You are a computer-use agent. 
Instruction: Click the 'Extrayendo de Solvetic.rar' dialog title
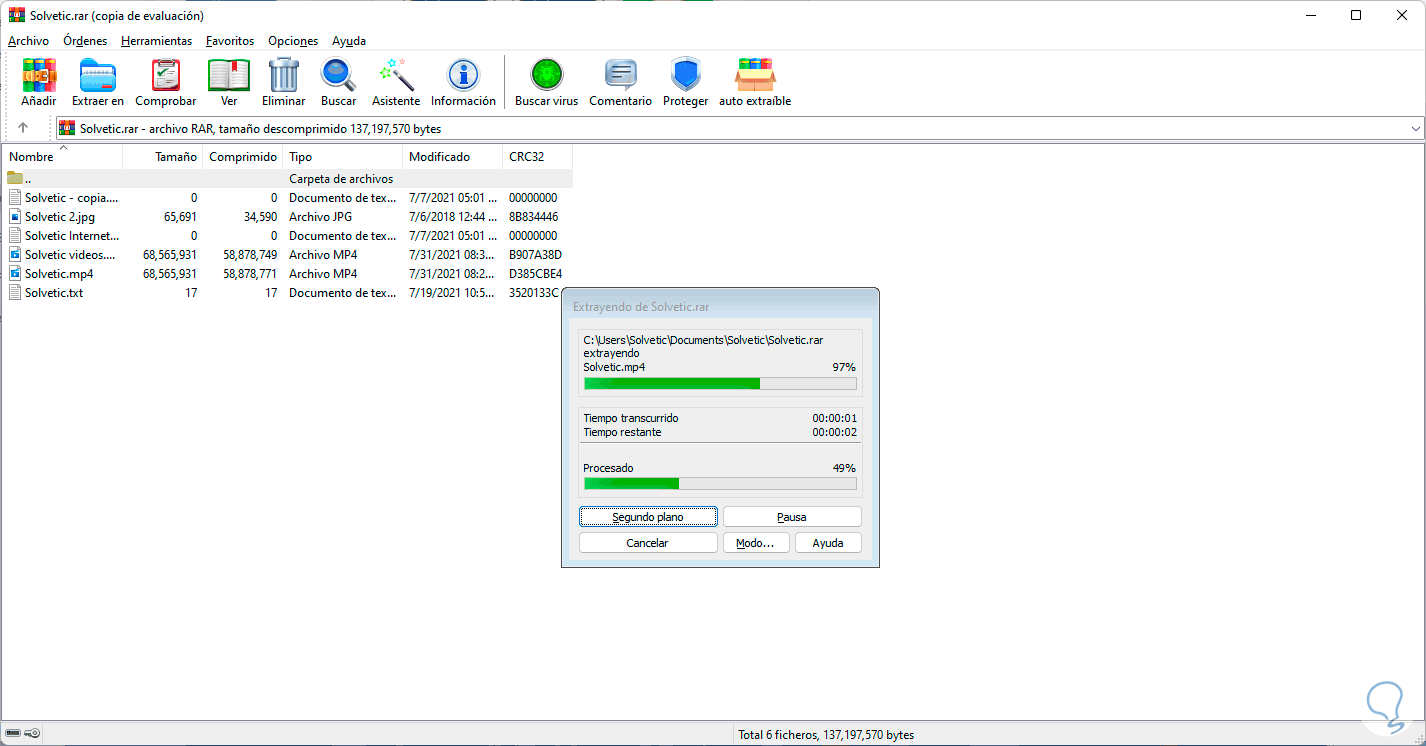(641, 306)
